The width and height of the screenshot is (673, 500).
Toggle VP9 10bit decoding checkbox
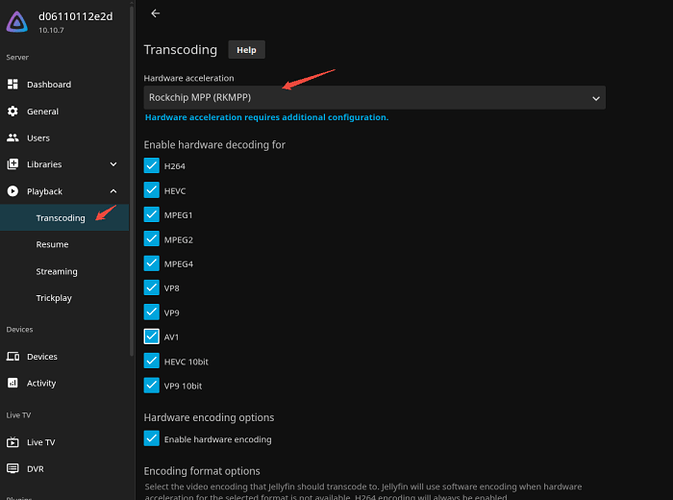pyautogui.click(x=152, y=385)
